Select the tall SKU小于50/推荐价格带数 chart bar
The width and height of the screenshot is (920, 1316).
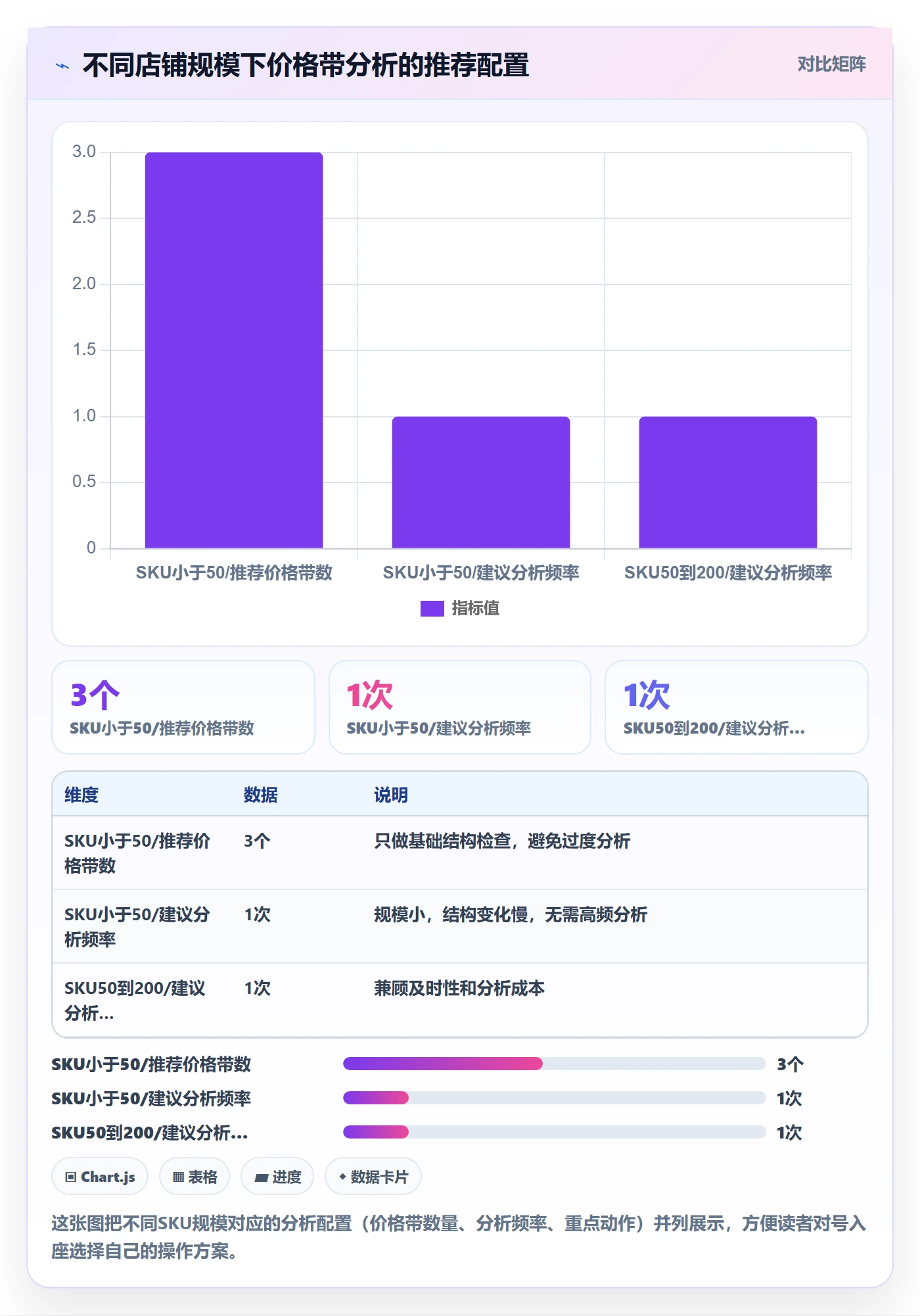[234, 350]
